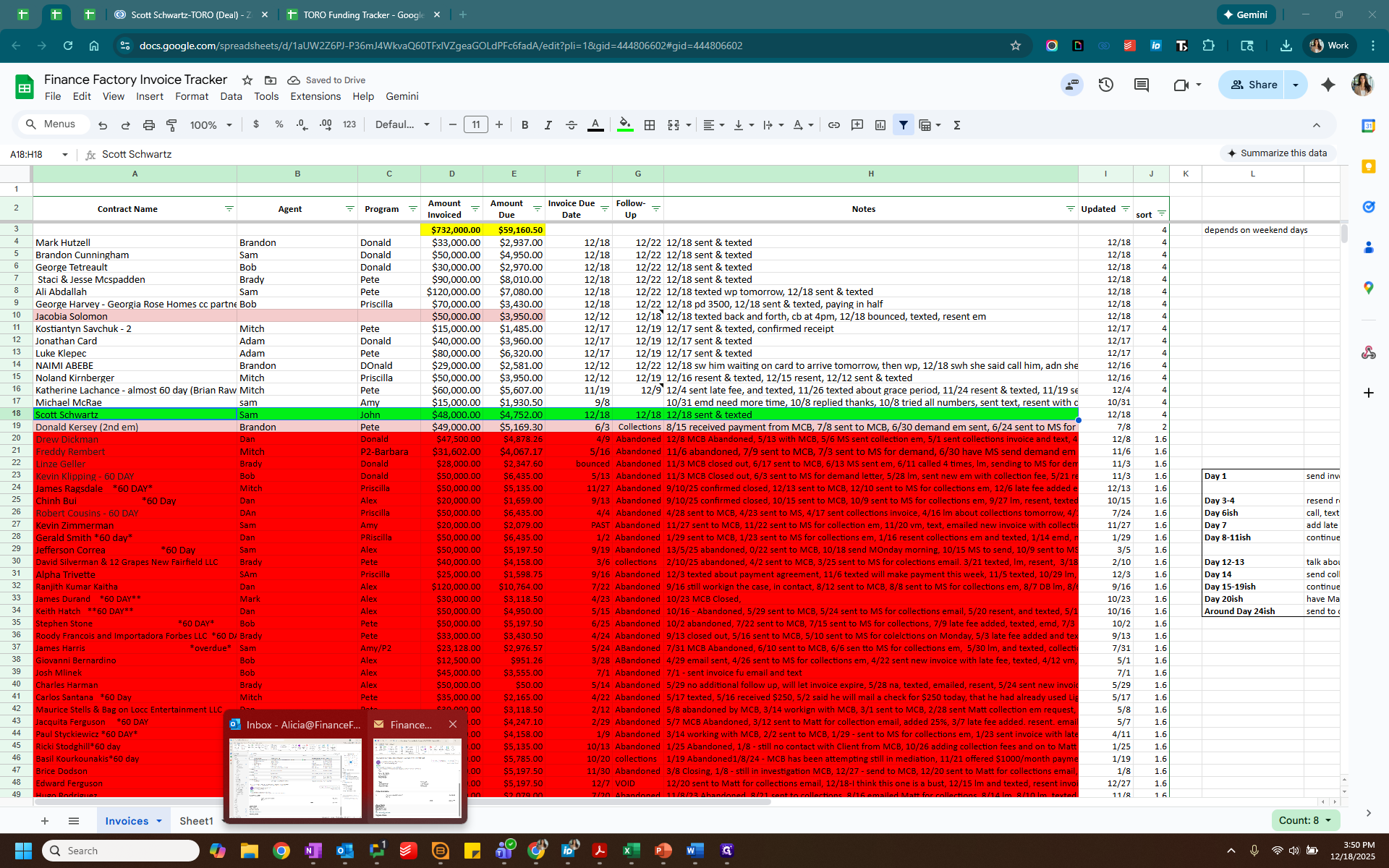Click the insert link icon
This screenshot has width=1389, height=868.
pyautogui.click(x=834, y=125)
